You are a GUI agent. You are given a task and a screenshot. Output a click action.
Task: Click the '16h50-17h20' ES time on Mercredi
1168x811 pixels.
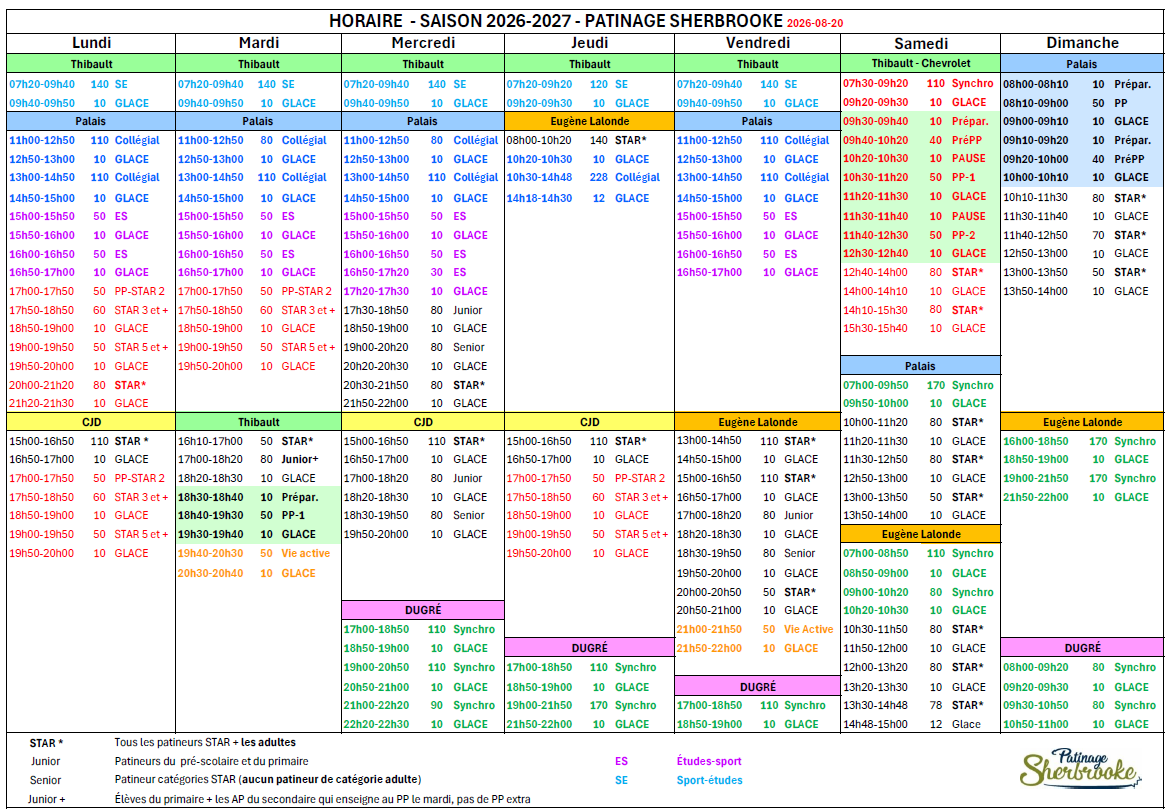(x=376, y=272)
